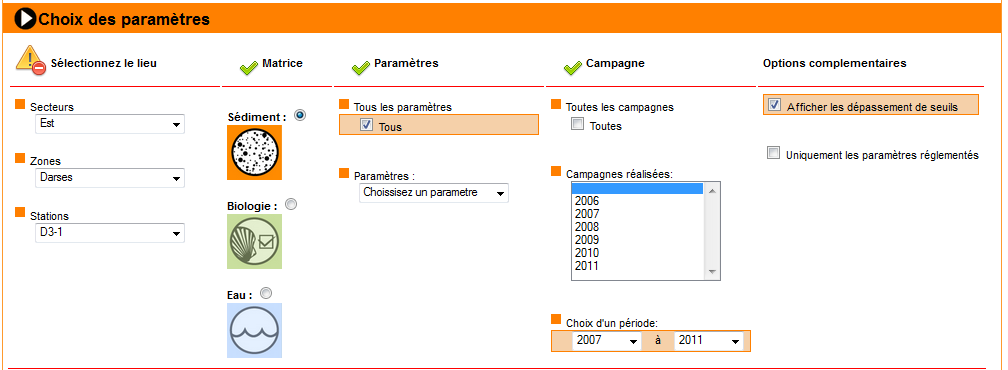
Task: Expand the Stations dropdown showing D3-1
Action: pos(109,233)
